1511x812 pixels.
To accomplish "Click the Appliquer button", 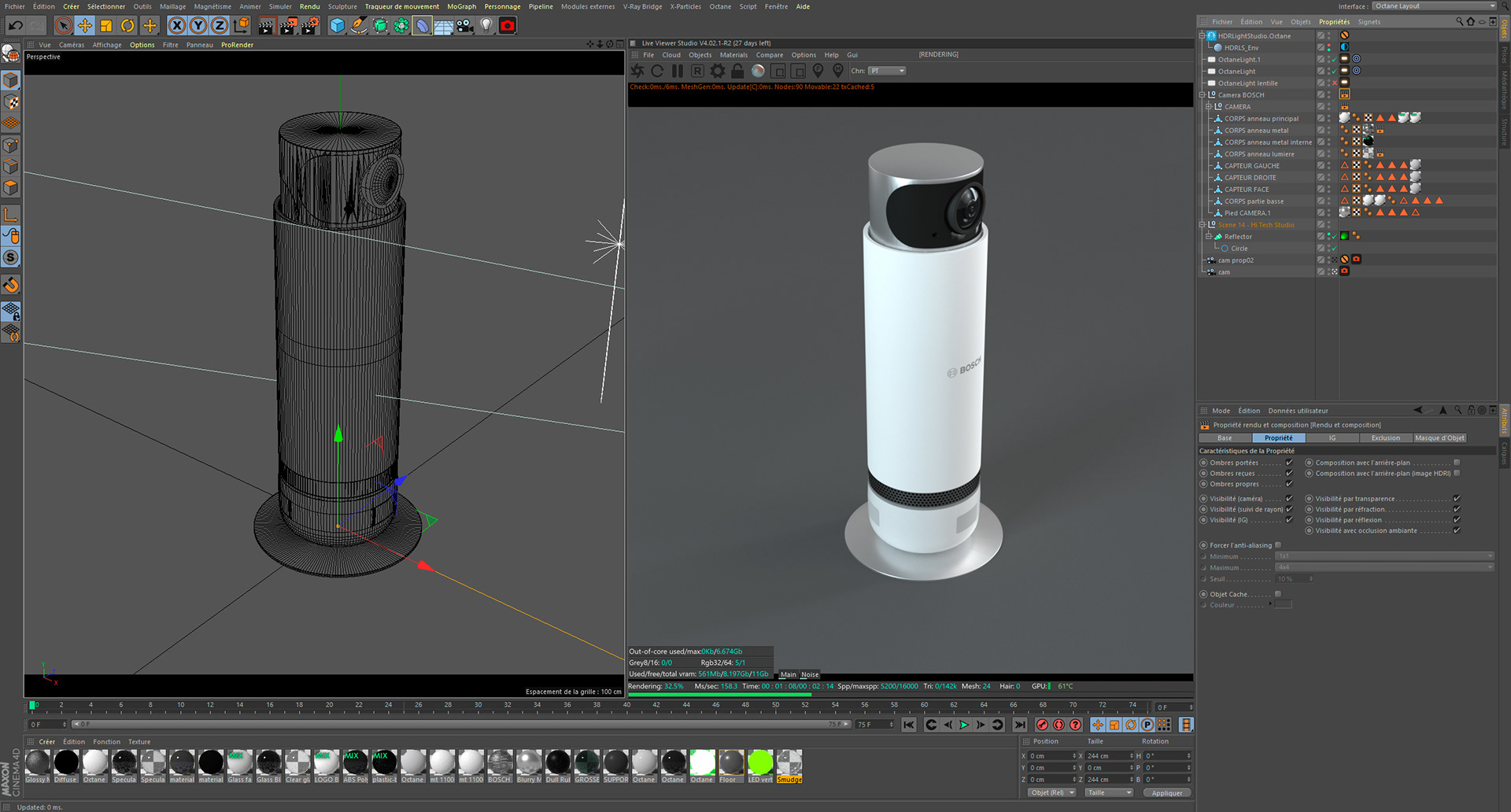I will (x=1166, y=793).
